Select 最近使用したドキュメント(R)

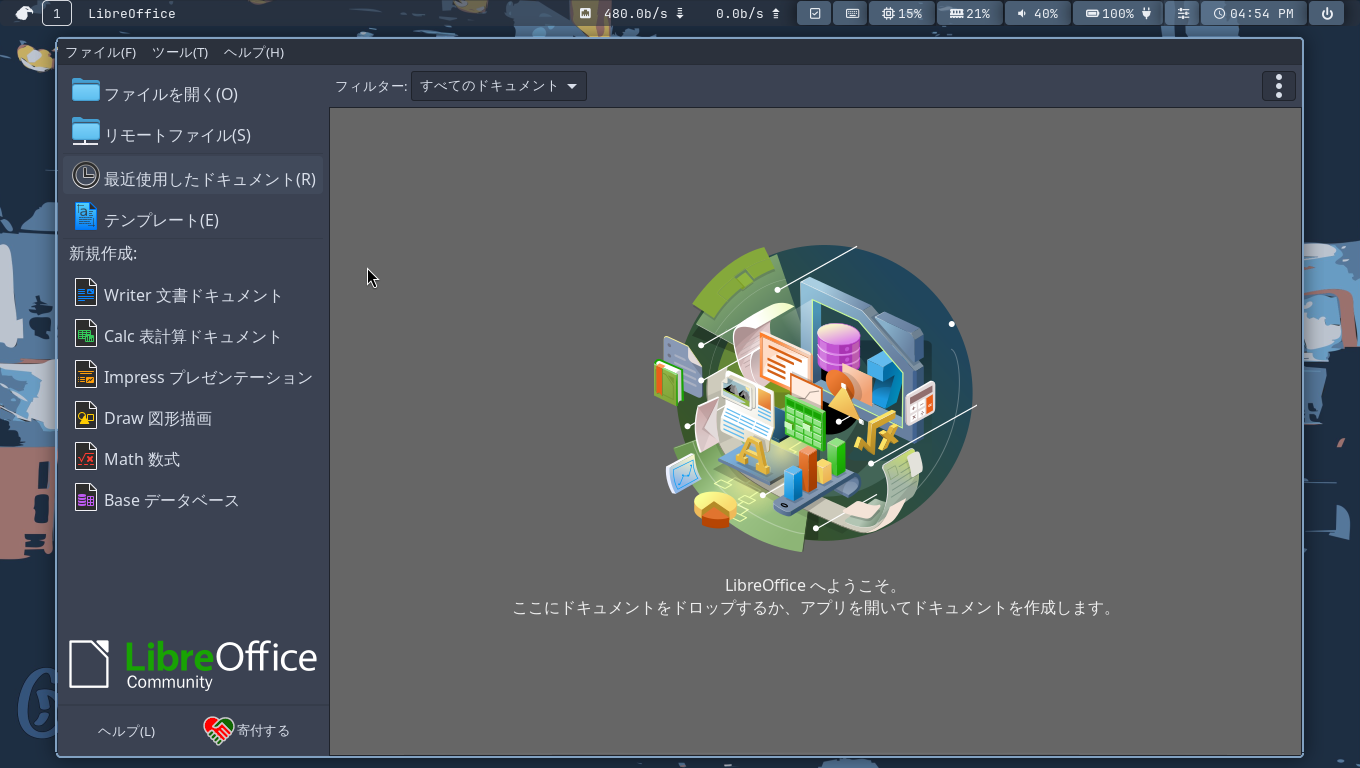click(x=193, y=177)
